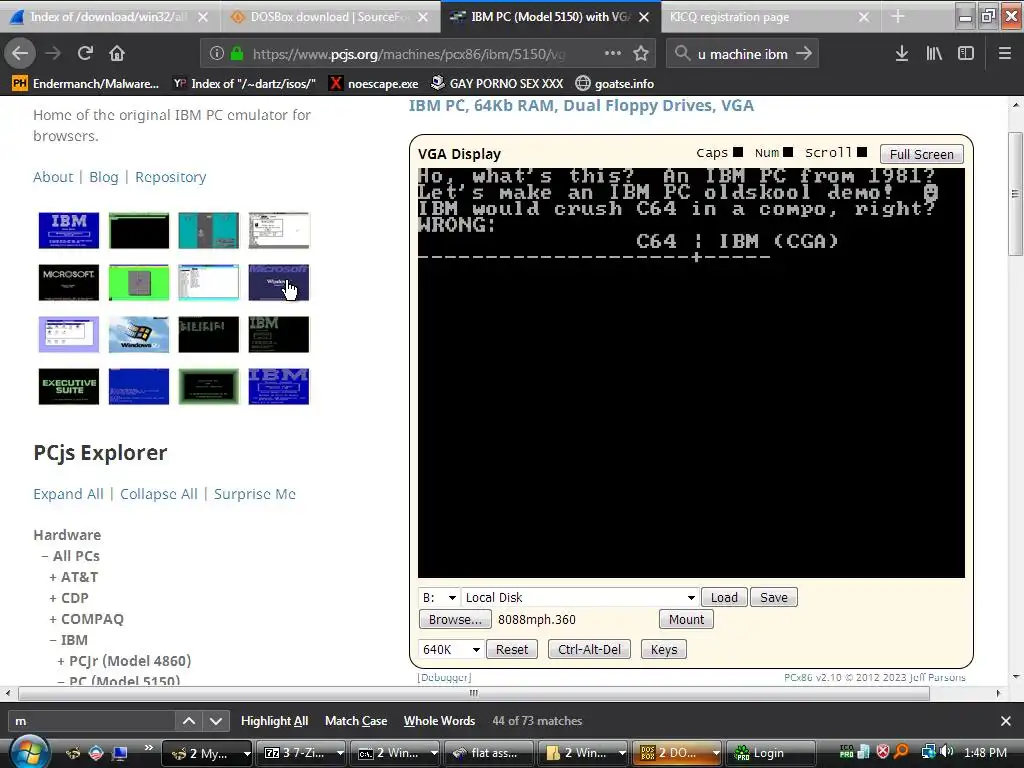Screen dimensions: 1024x768
Task: Open the Executive Suite thumbnail
Action: tap(69, 387)
